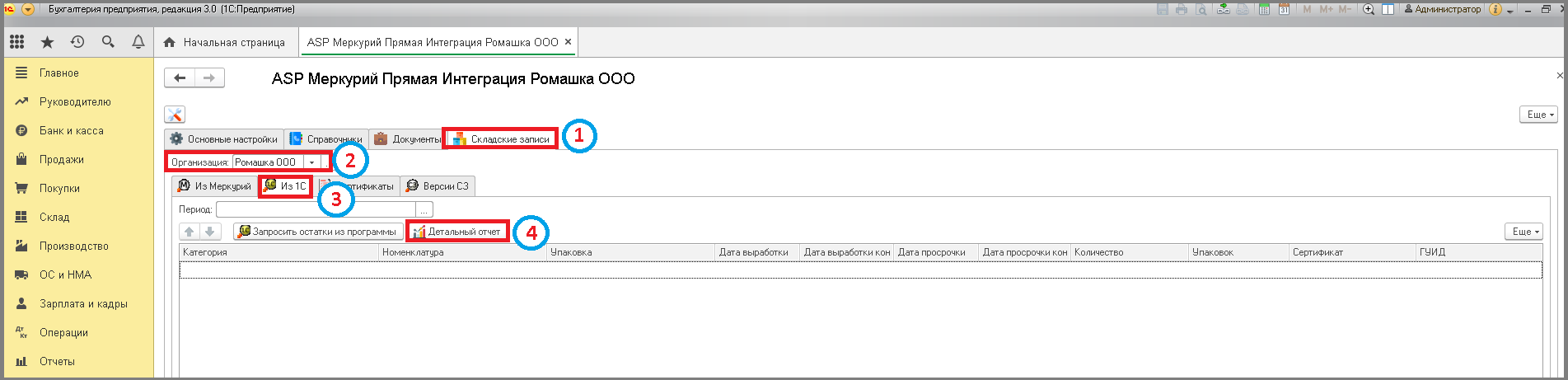
Task: Select the Из 1С tab
Action: pyautogui.click(x=285, y=186)
